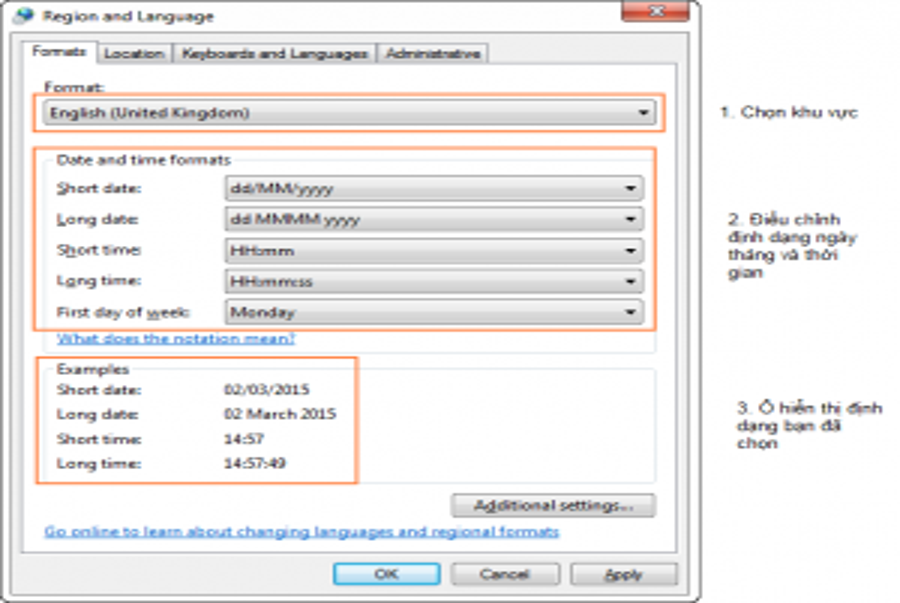Apply the format changes
The width and height of the screenshot is (900, 603).
click(624, 574)
